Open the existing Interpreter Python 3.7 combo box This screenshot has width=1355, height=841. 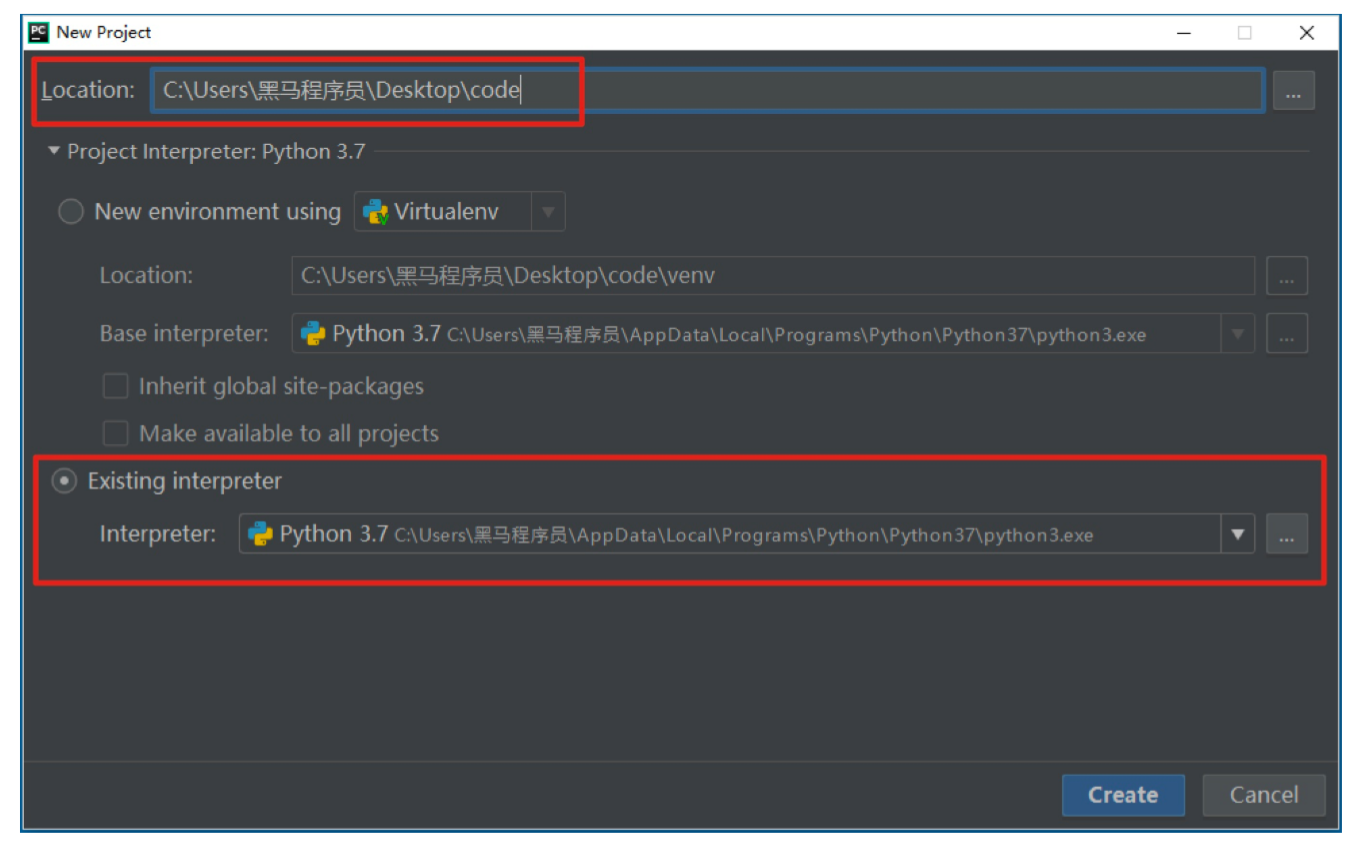[x=746, y=534]
